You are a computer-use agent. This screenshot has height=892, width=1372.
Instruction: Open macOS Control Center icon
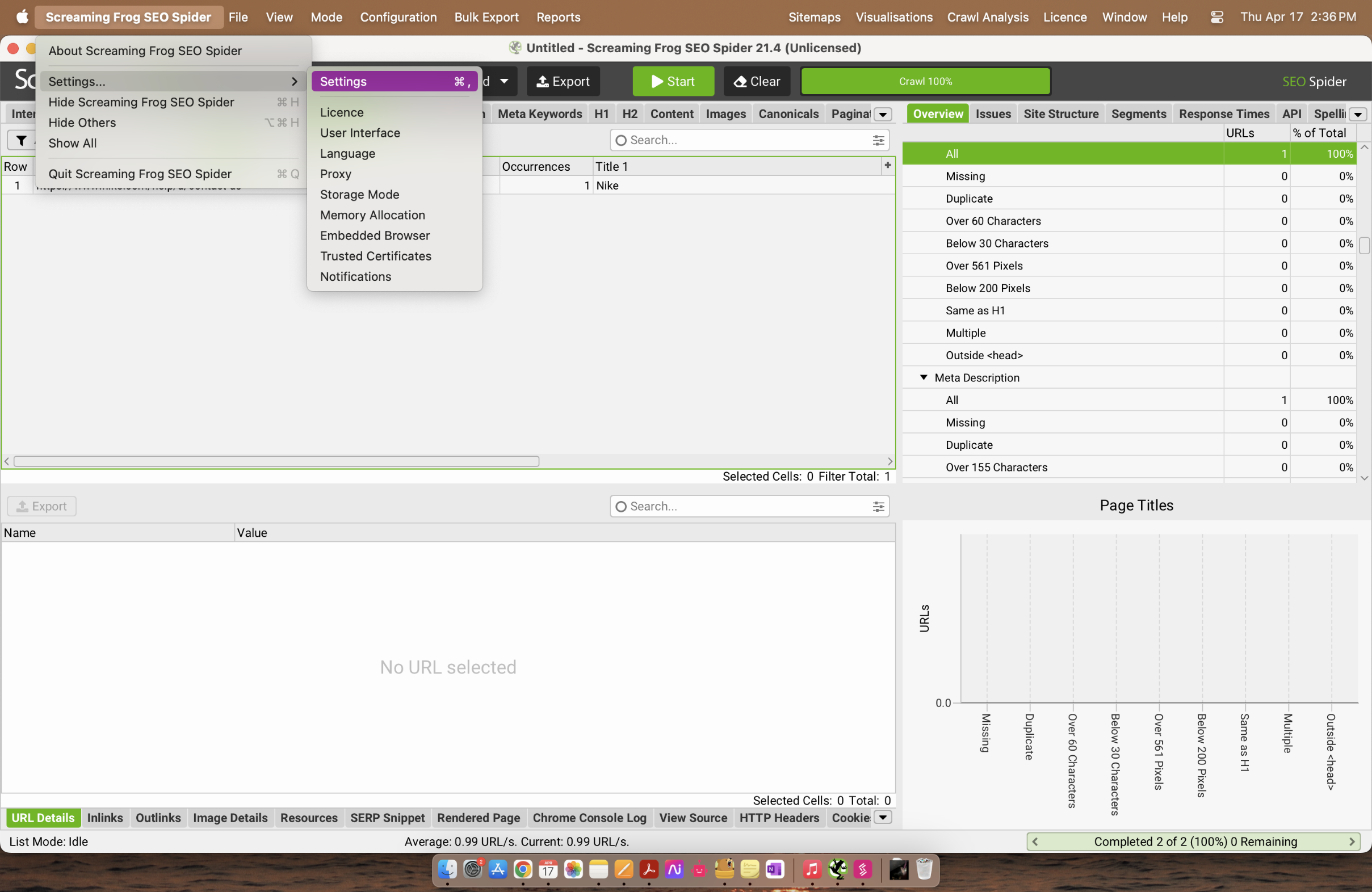pyautogui.click(x=1216, y=17)
